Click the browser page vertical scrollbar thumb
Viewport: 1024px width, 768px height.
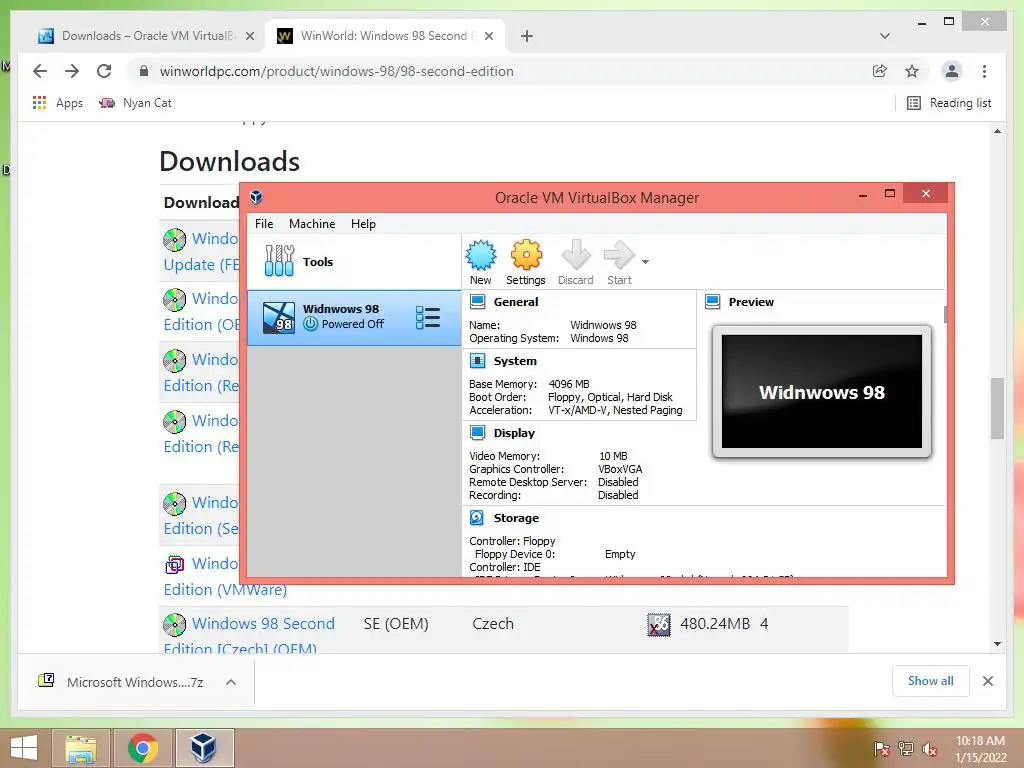pos(997,408)
